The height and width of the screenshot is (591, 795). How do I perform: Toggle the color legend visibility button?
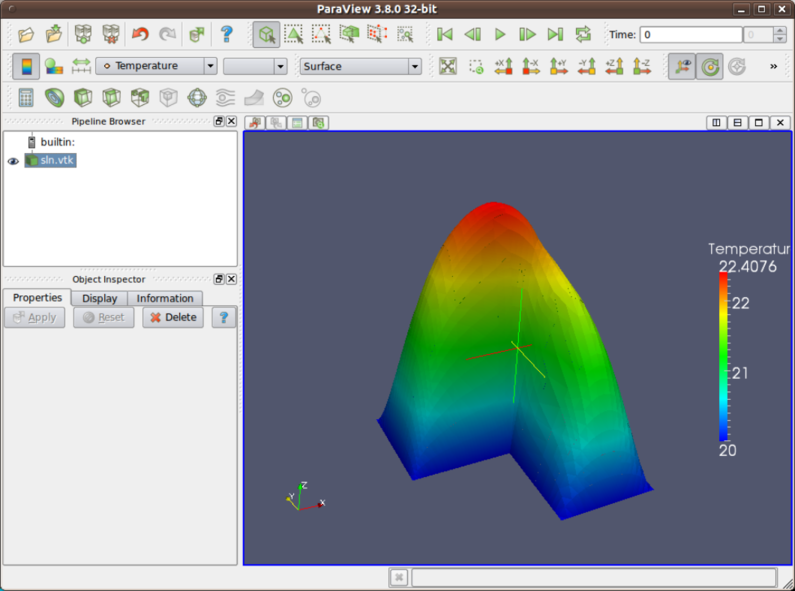click(x=26, y=67)
